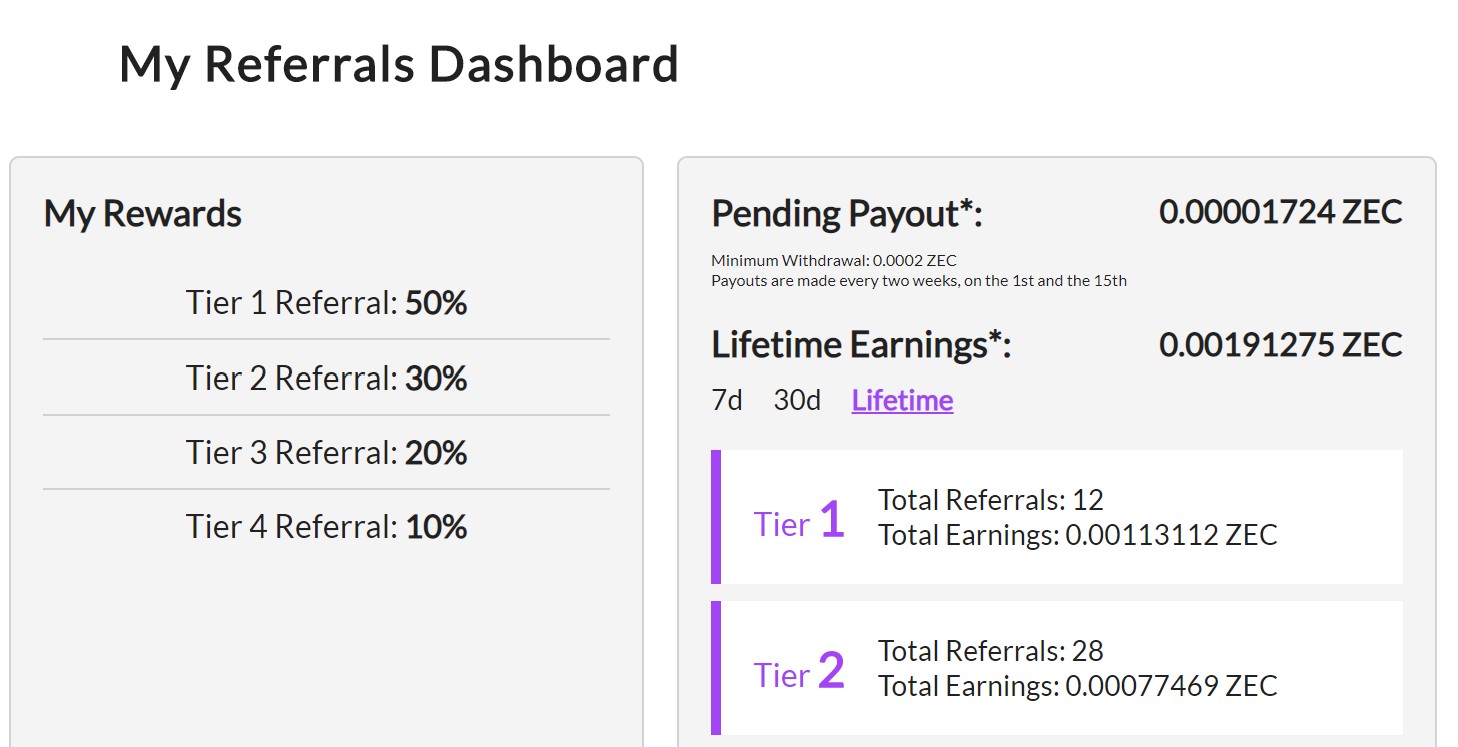This screenshot has width=1458, height=747.
Task: Select the 30d earnings tab
Action: point(797,401)
